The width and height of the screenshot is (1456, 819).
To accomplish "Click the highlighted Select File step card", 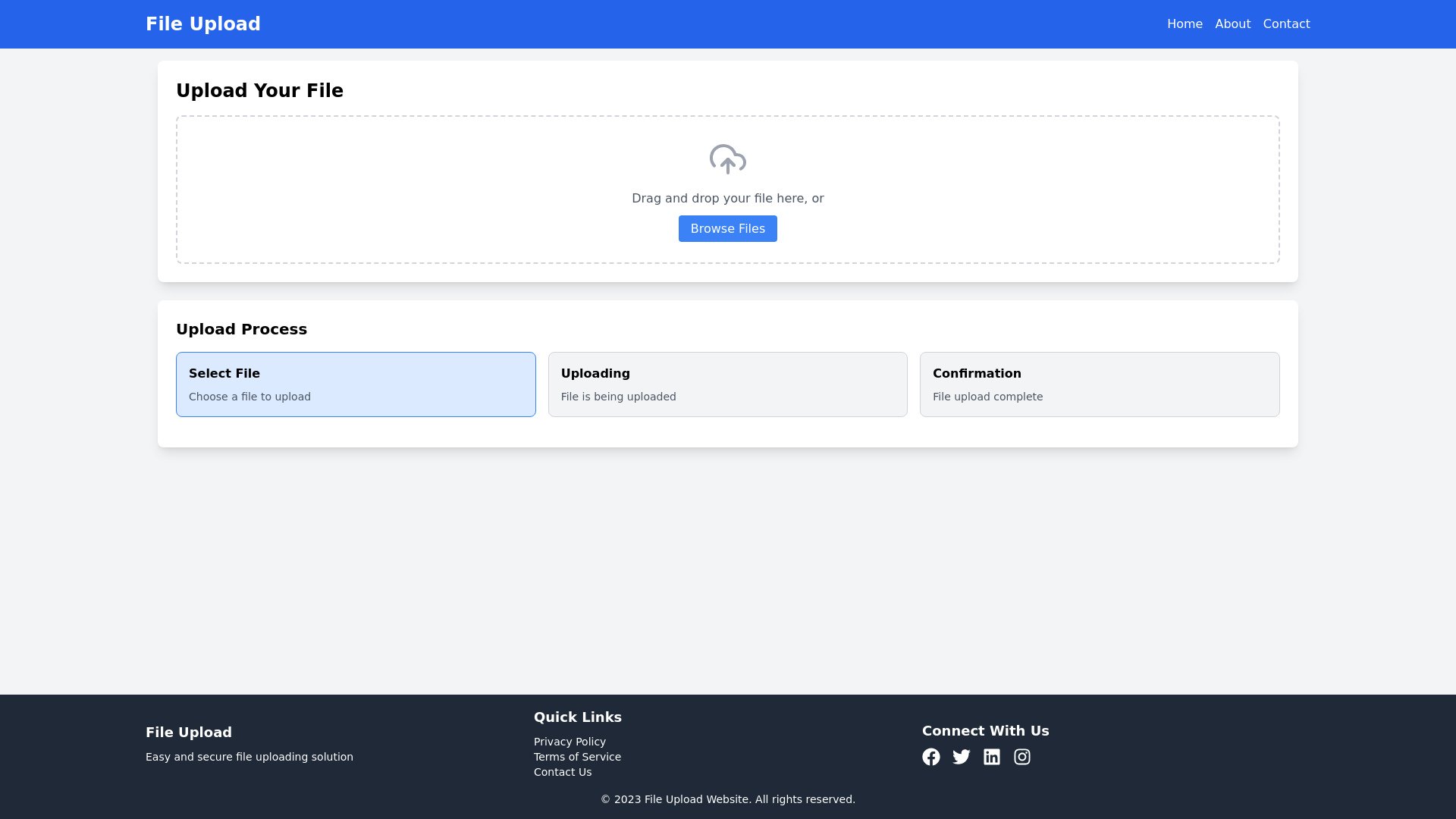I will tap(355, 384).
